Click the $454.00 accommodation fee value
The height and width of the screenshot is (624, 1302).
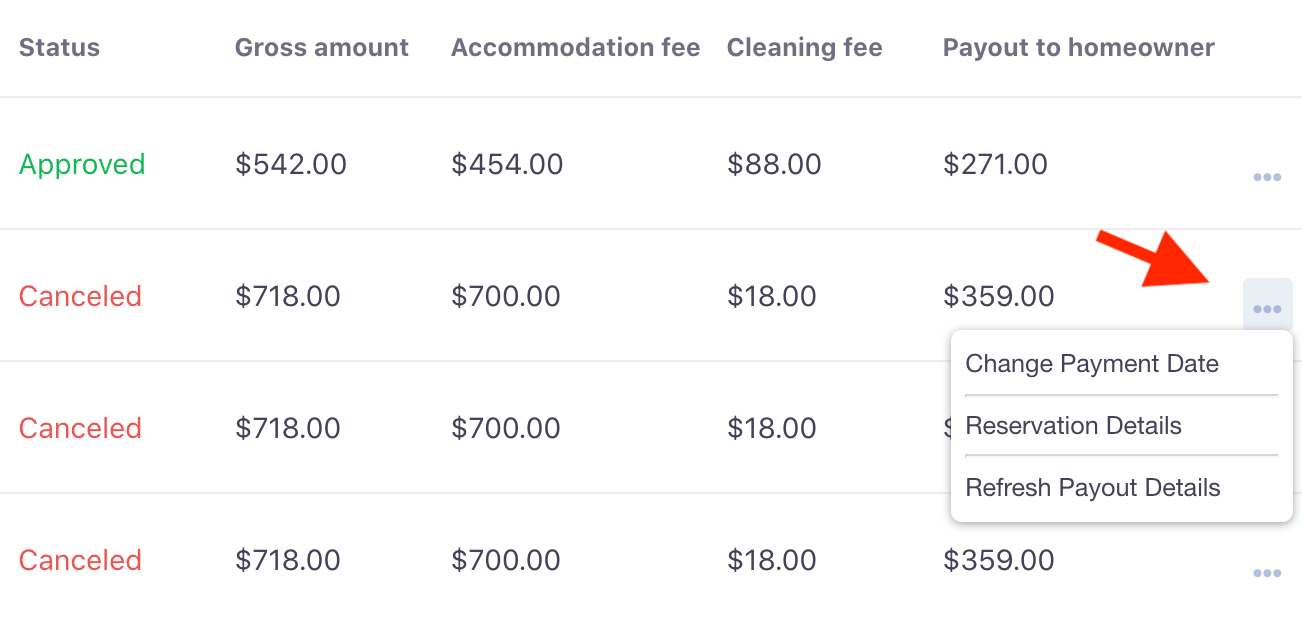click(x=507, y=164)
